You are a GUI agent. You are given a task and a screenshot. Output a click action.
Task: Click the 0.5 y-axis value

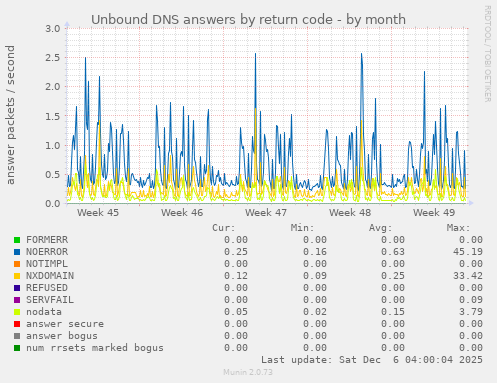53,174
